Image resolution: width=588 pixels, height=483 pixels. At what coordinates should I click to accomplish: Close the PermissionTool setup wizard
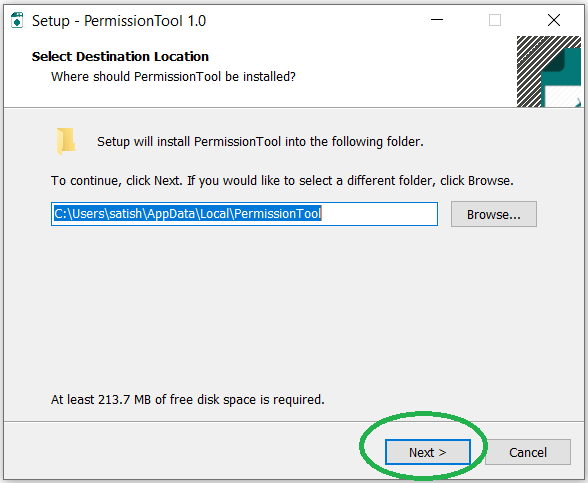(x=554, y=20)
